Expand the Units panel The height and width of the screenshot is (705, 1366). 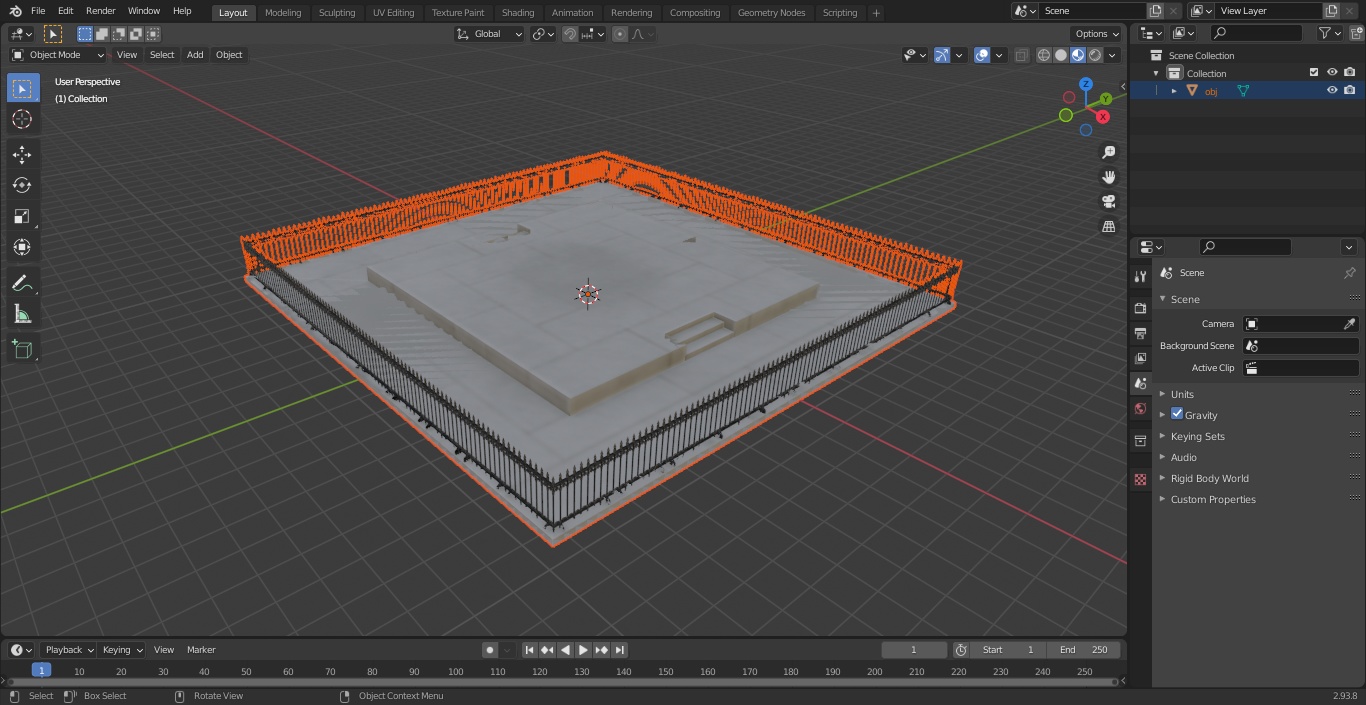[x=1182, y=394]
